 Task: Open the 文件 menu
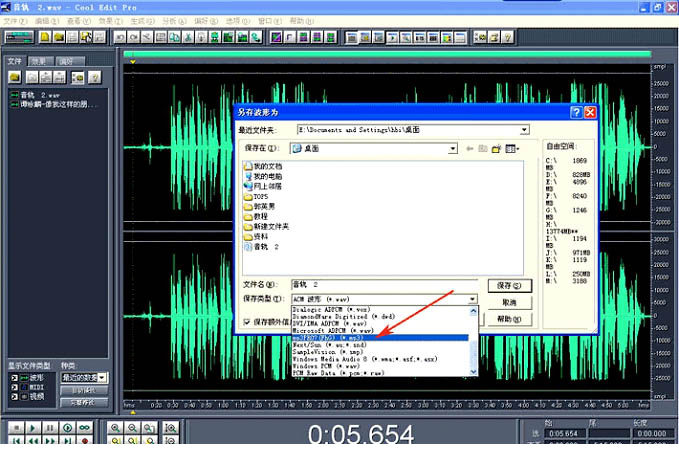pos(16,21)
